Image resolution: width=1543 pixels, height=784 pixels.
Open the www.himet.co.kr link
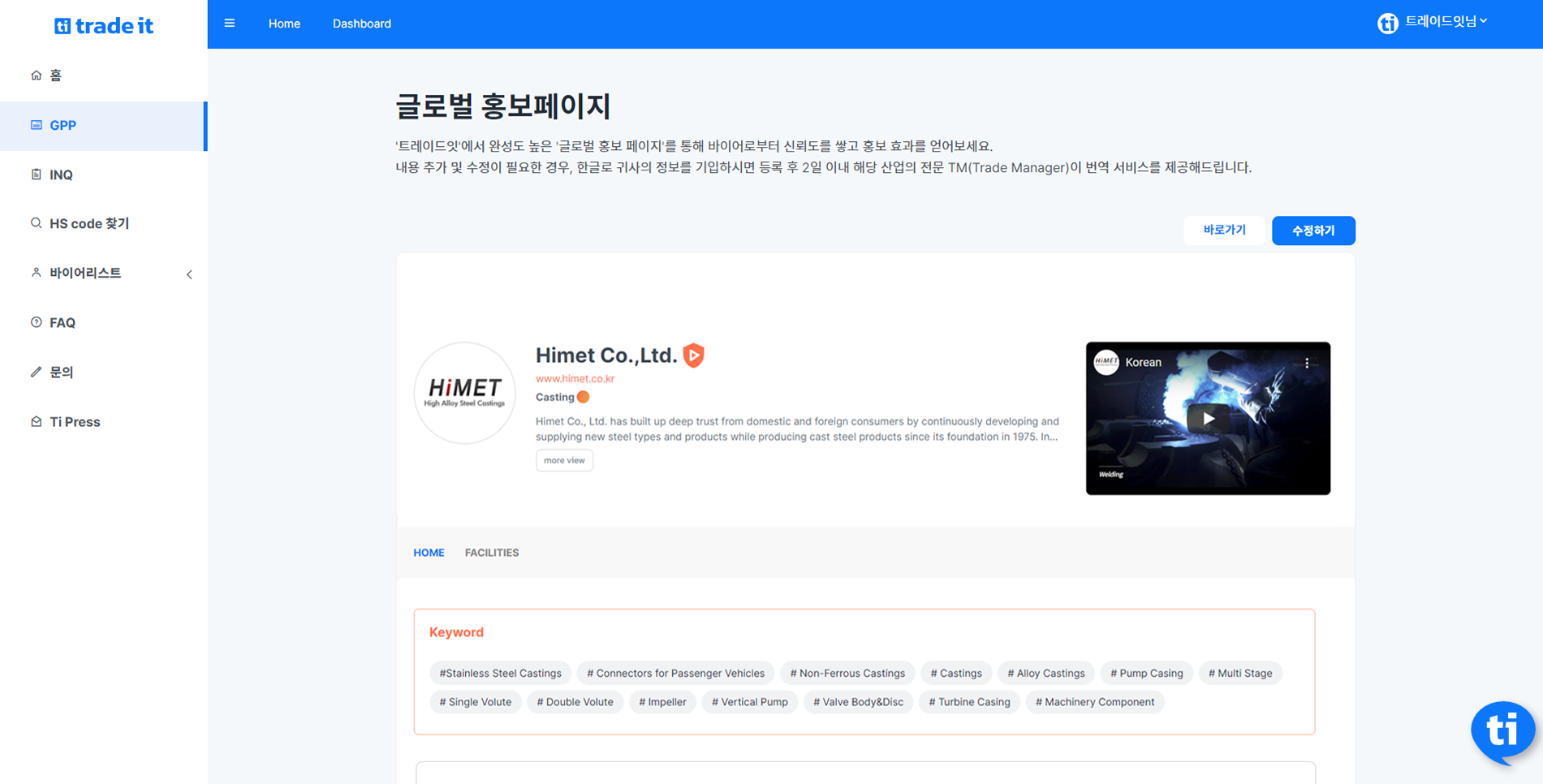[x=575, y=378]
